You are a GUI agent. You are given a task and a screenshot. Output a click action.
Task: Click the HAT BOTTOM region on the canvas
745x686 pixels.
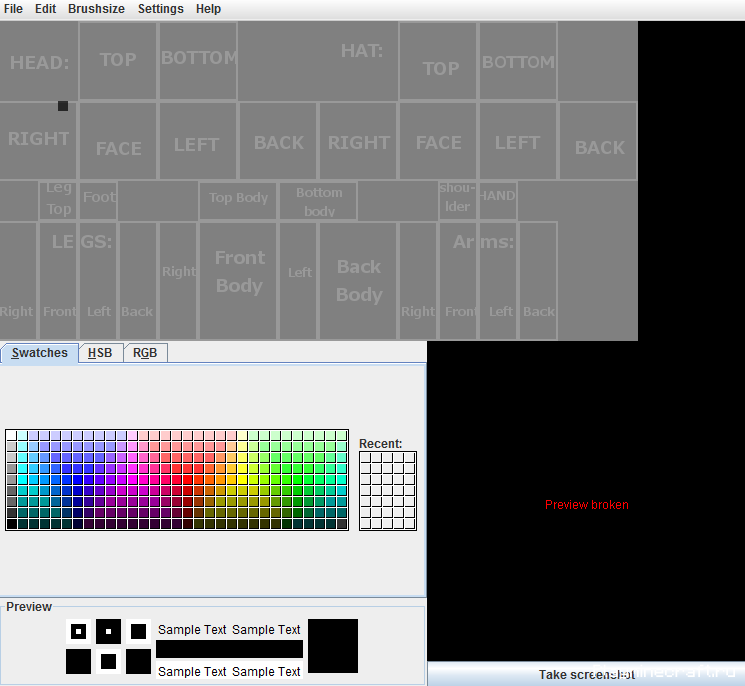(x=518, y=61)
